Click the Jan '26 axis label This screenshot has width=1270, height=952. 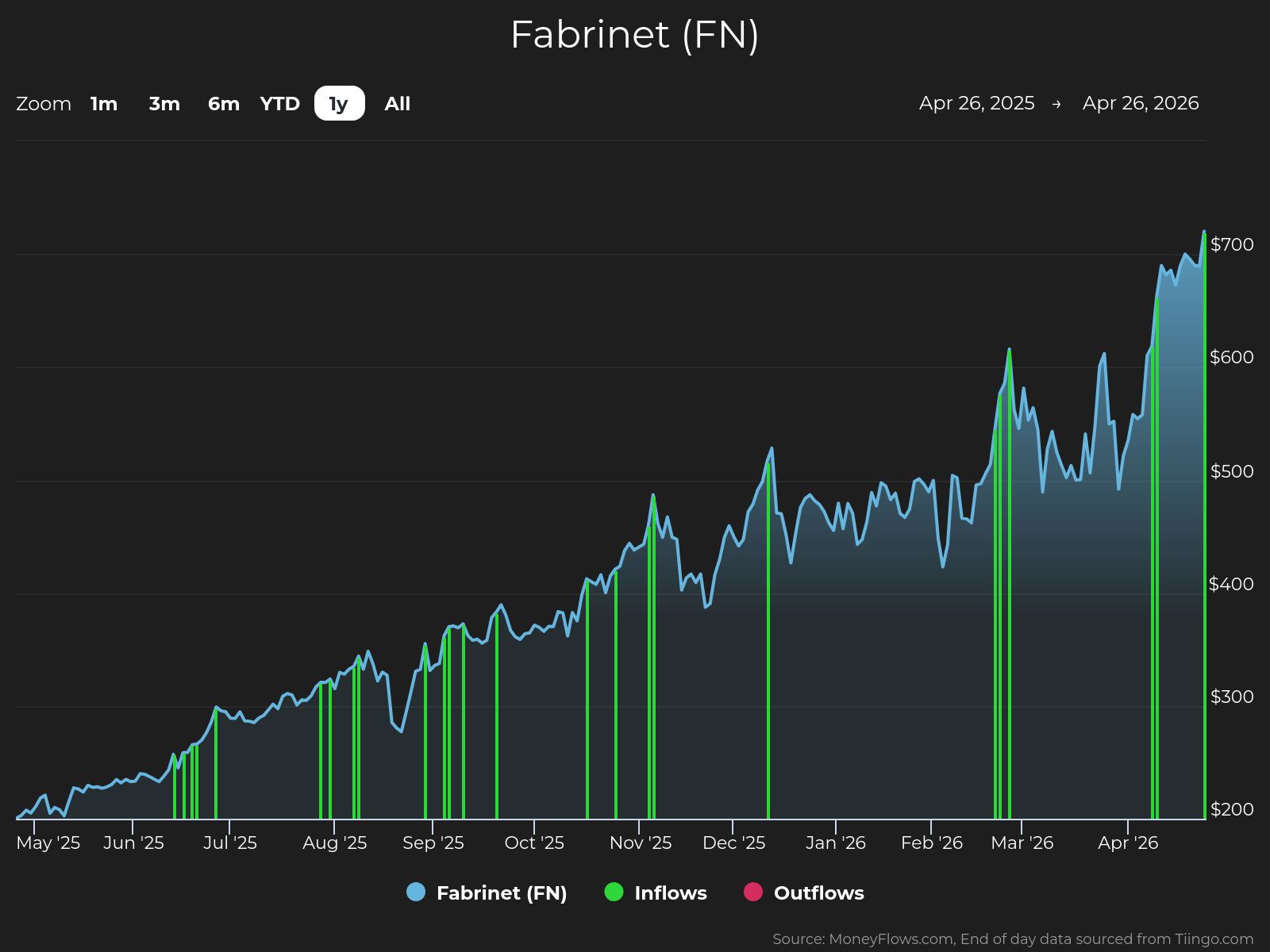click(835, 843)
